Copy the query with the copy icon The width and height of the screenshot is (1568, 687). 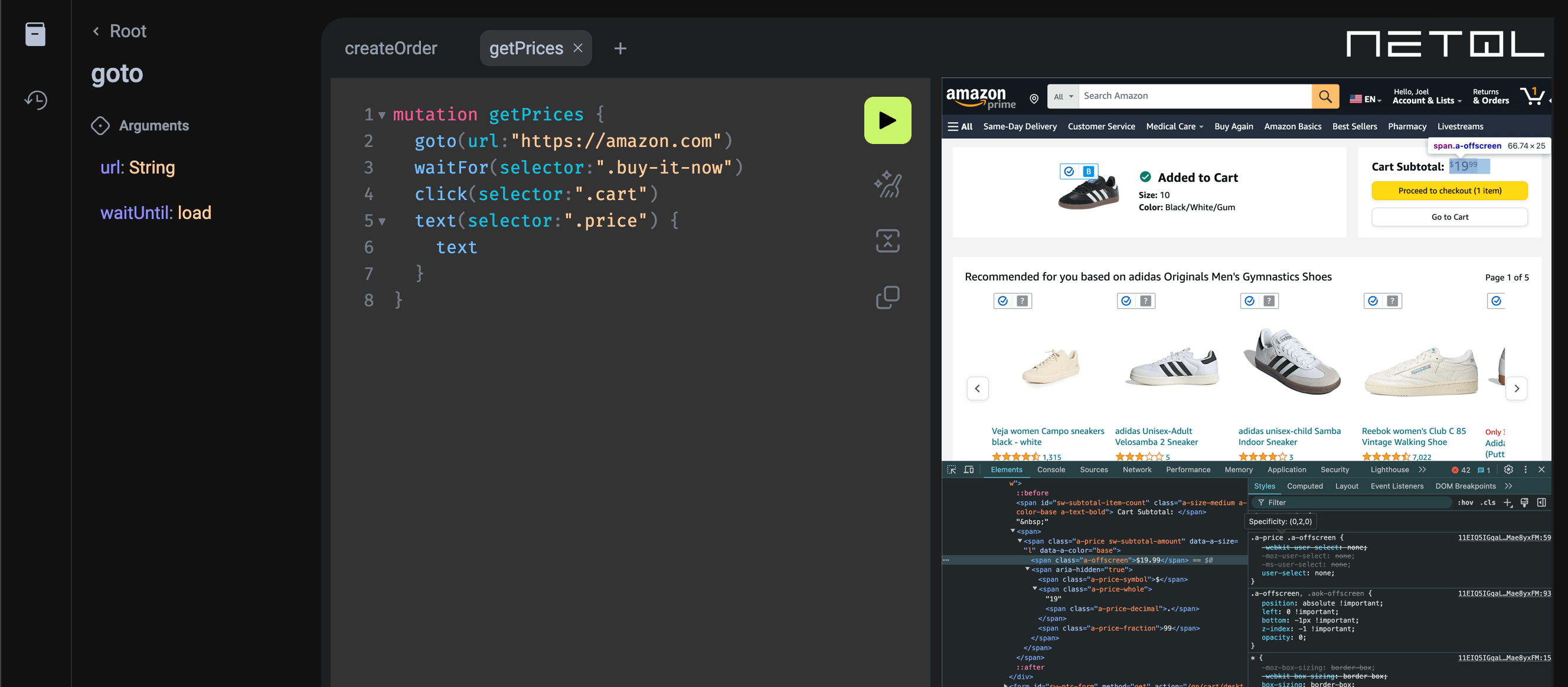pos(887,297)
